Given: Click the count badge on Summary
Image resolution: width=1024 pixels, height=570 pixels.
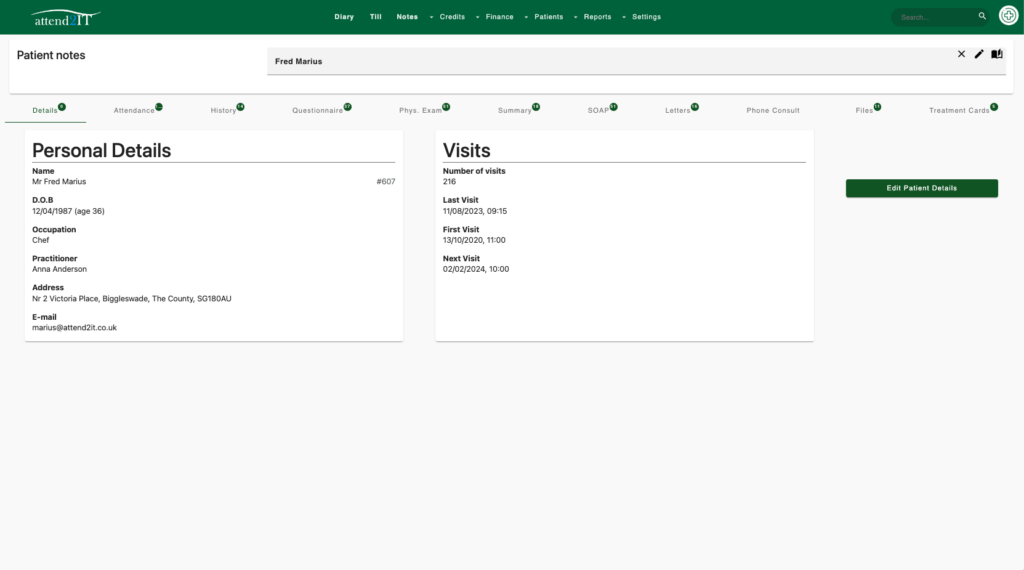Looking at the screenshot, I should point(536,106).
